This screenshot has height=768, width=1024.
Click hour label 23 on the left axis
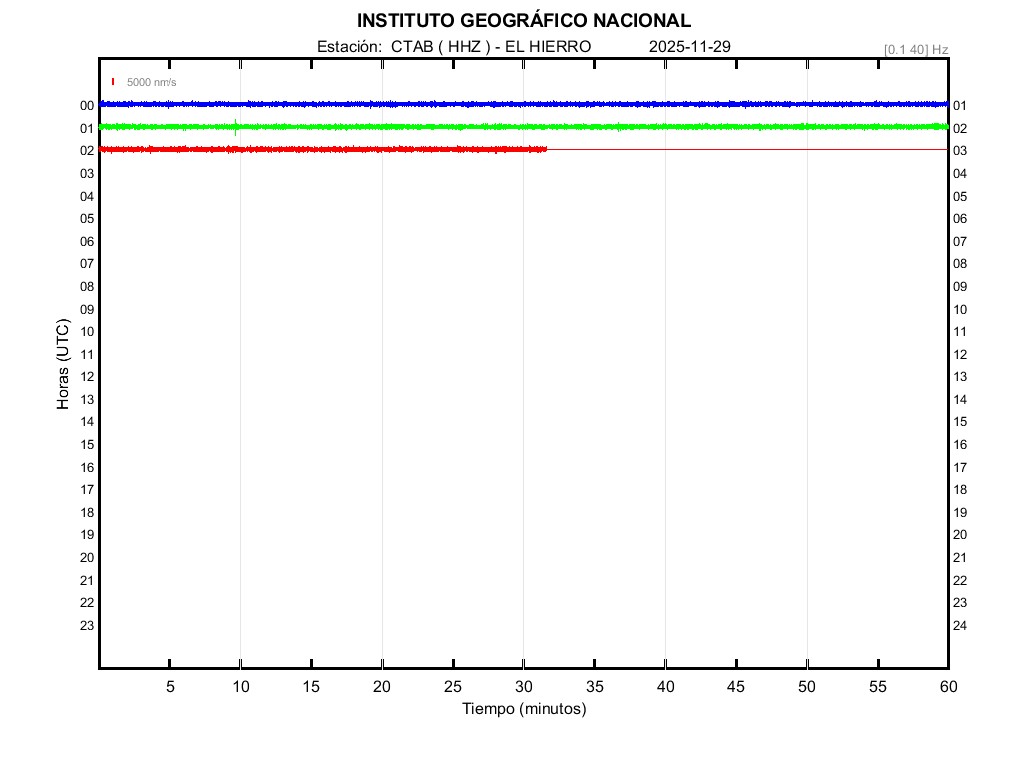[x=87, y=626]
